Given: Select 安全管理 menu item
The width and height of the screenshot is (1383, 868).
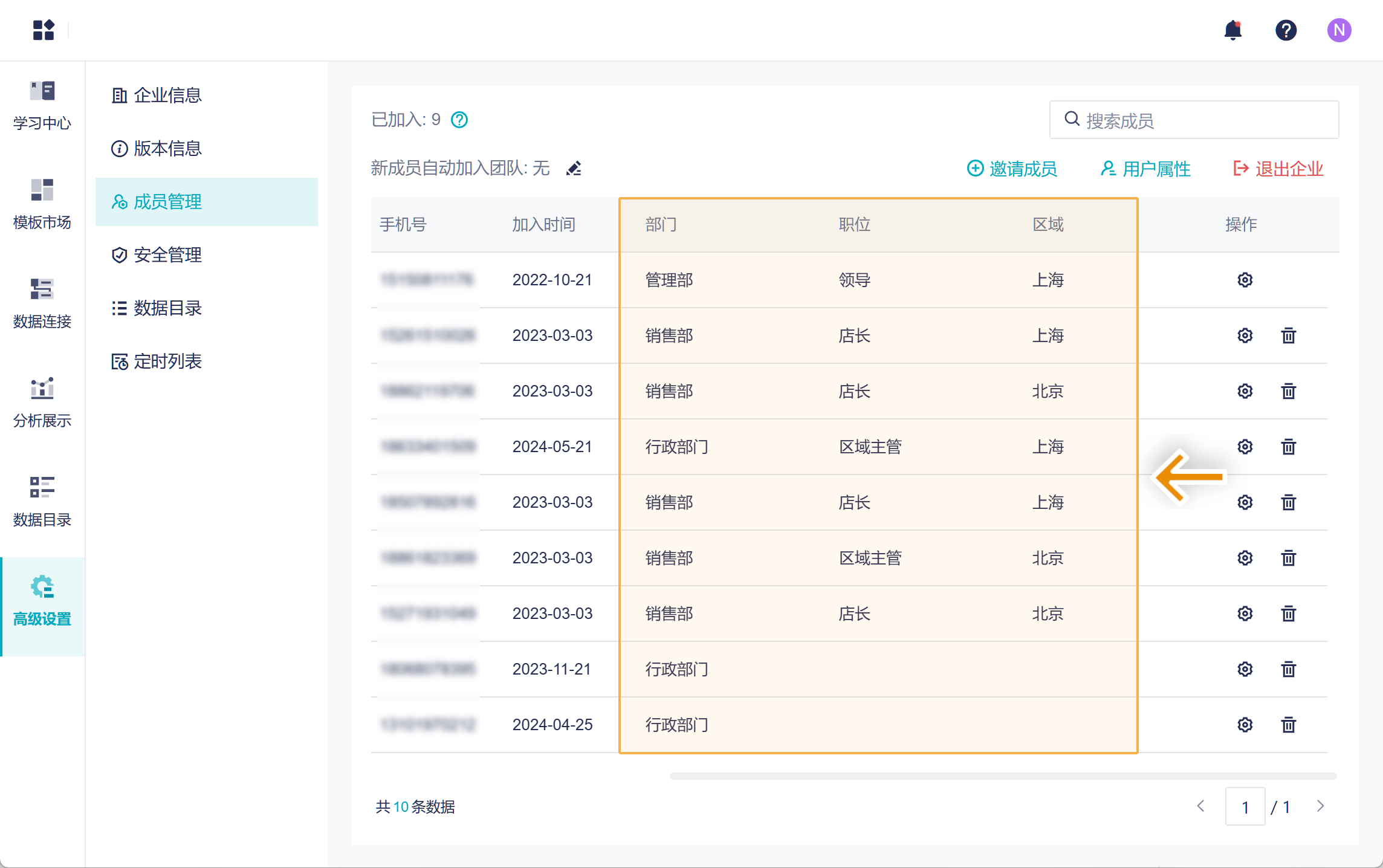Looking at the screenshot, I should [167, 255].
